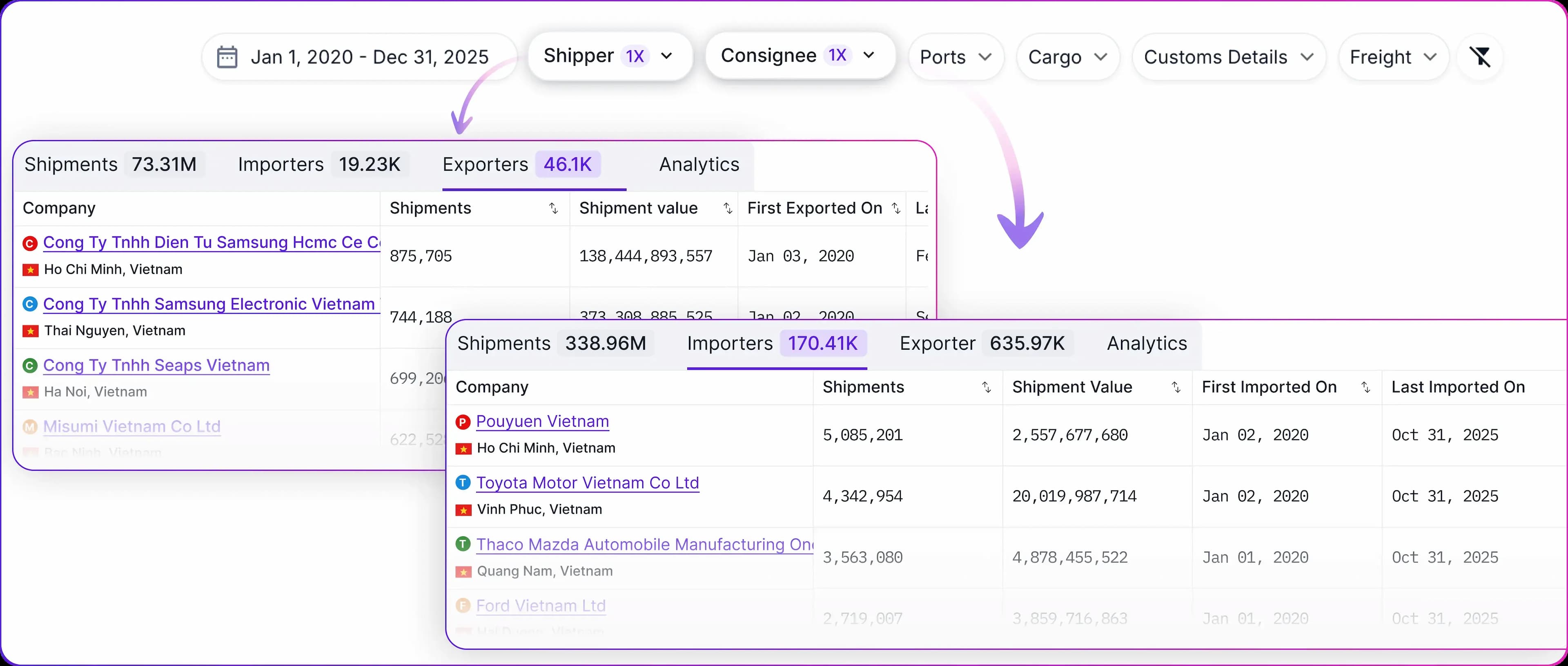Sort importers table by Shipments
Viewport: 1568px width, 666px height.
tap(986, 387)
